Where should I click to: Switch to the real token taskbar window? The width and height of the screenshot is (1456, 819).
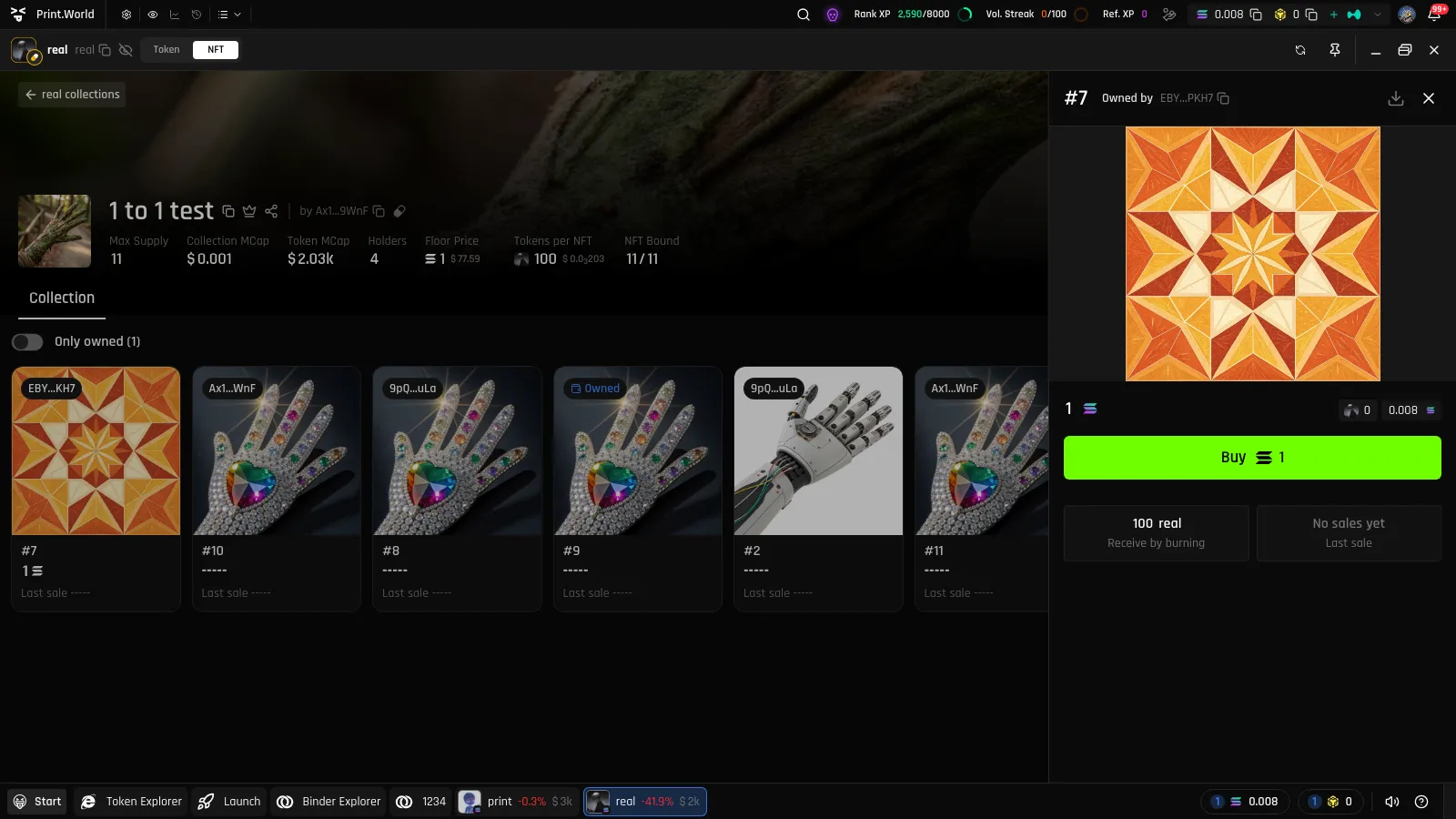(645, 802)
